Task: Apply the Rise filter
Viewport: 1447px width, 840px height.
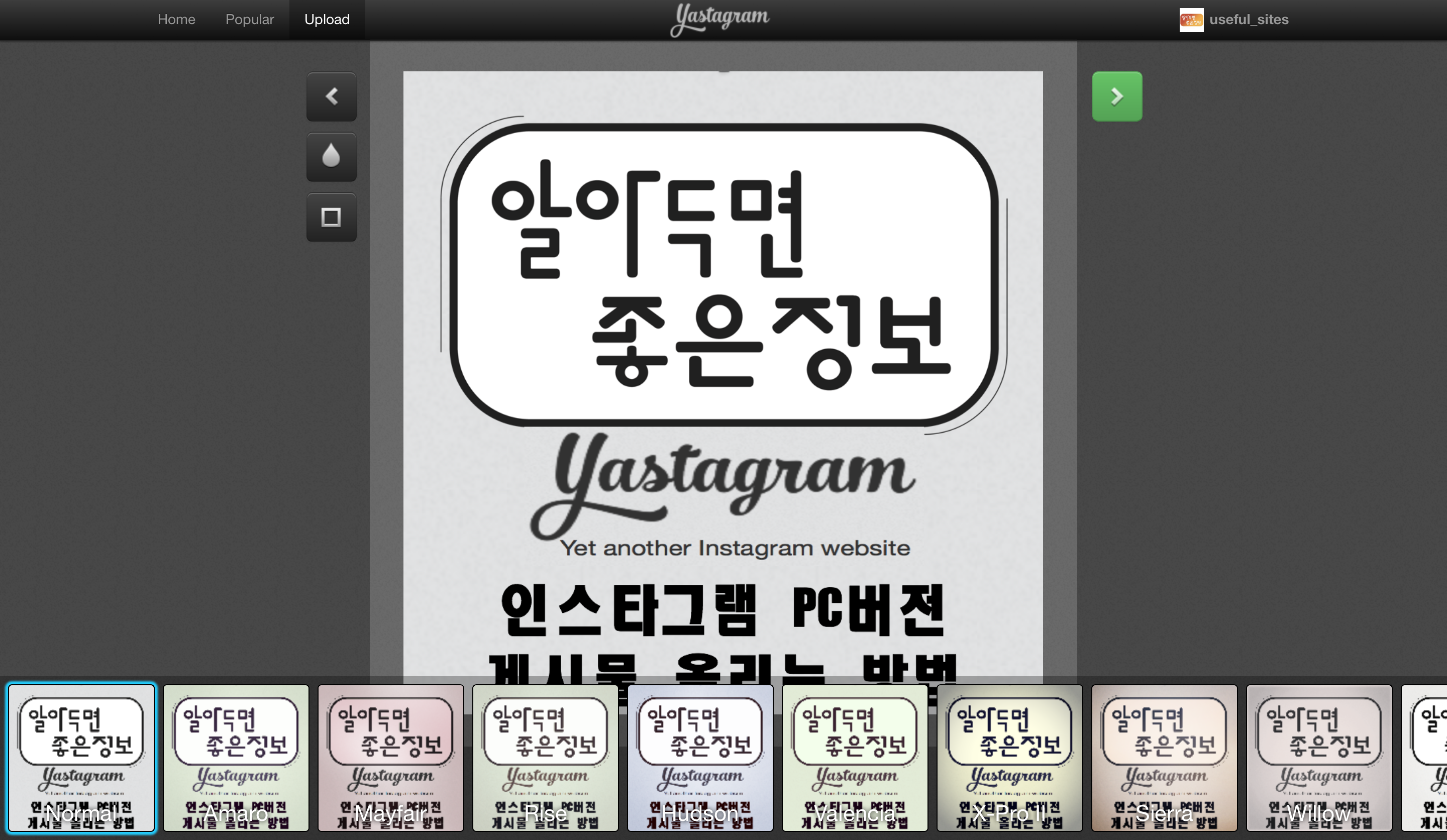Action: tap(545, 757)
